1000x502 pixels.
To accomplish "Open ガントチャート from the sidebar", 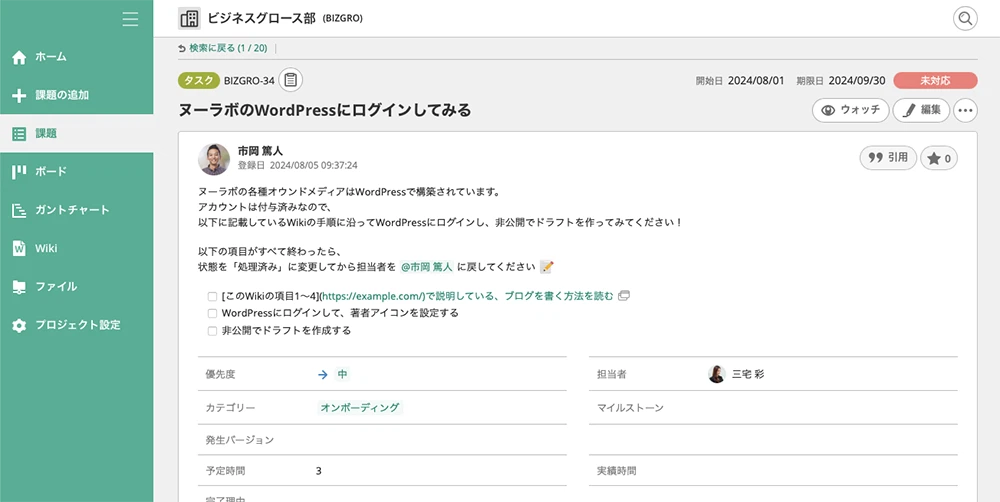I will click(x=71, y=210).
